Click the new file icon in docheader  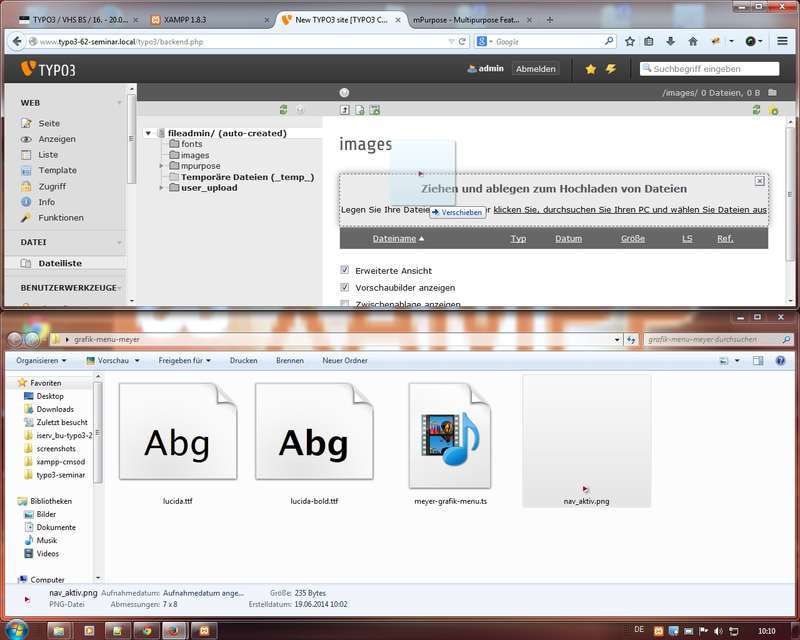pyautogui.click(x=360, y=110)
